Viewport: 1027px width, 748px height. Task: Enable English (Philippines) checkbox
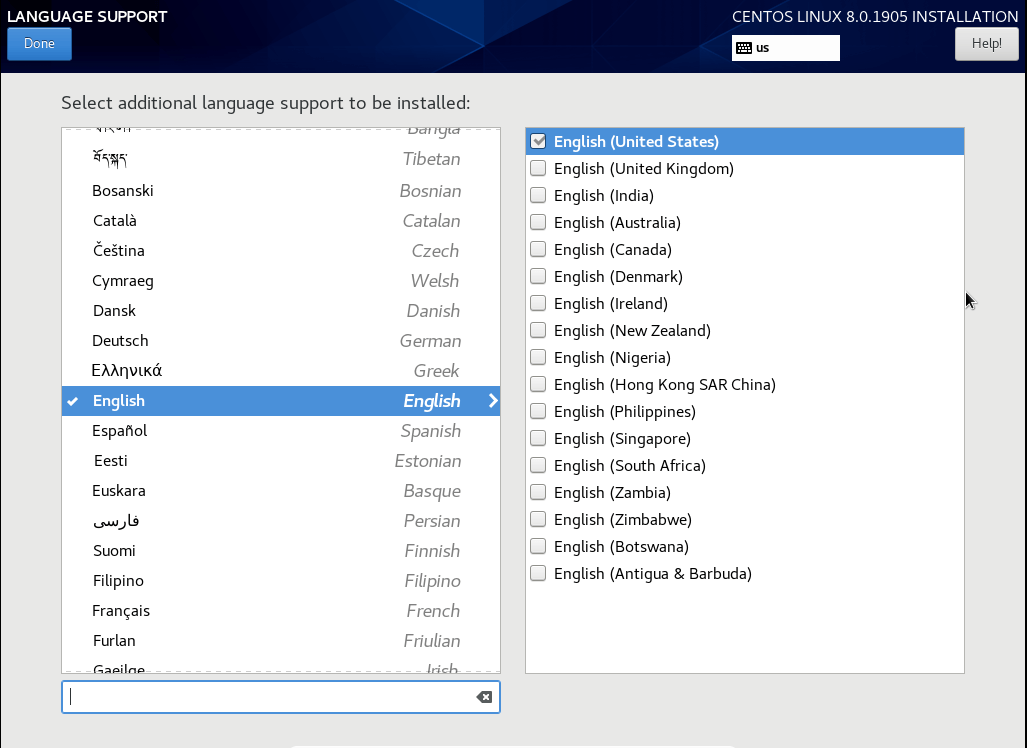pos(538,411)
